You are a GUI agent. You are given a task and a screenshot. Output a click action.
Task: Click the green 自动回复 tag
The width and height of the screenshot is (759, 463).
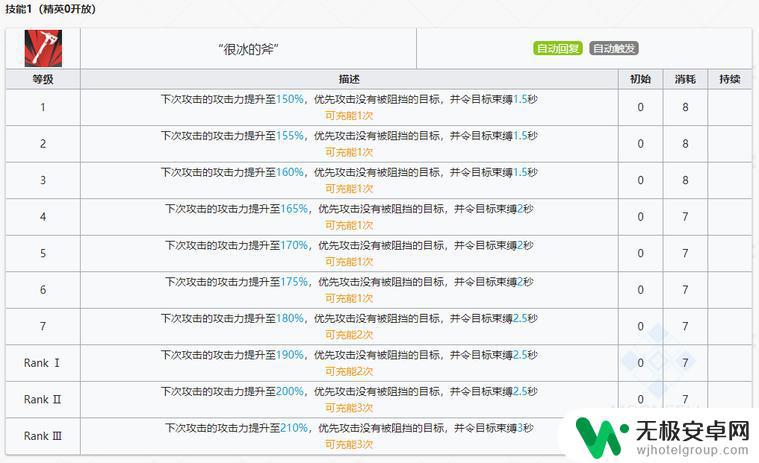[558, 48]
